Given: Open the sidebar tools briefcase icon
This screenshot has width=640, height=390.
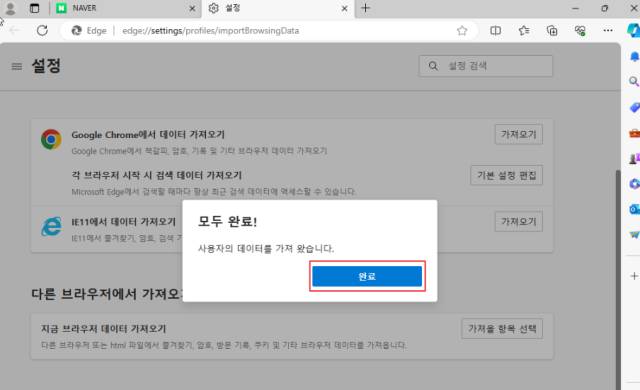Looking at the screenshot, I should pyautogui.click(x=634, y=133).
